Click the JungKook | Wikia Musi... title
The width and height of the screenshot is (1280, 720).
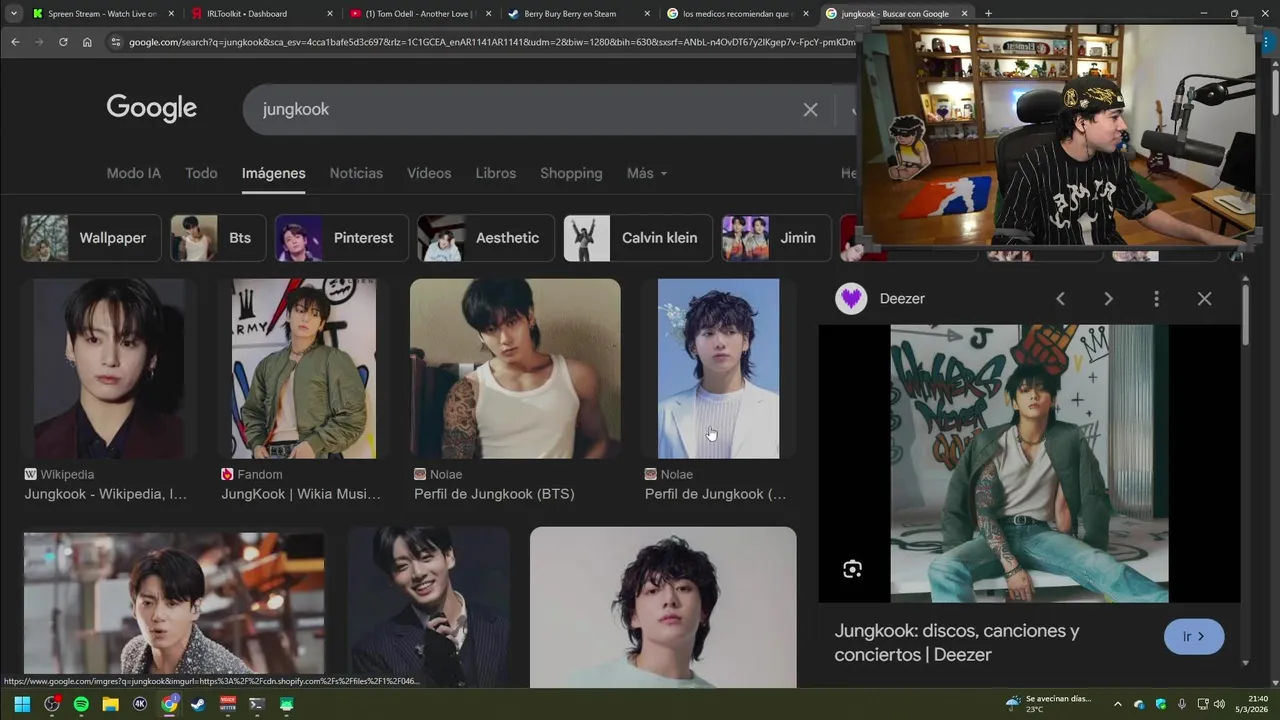point(301,494)
